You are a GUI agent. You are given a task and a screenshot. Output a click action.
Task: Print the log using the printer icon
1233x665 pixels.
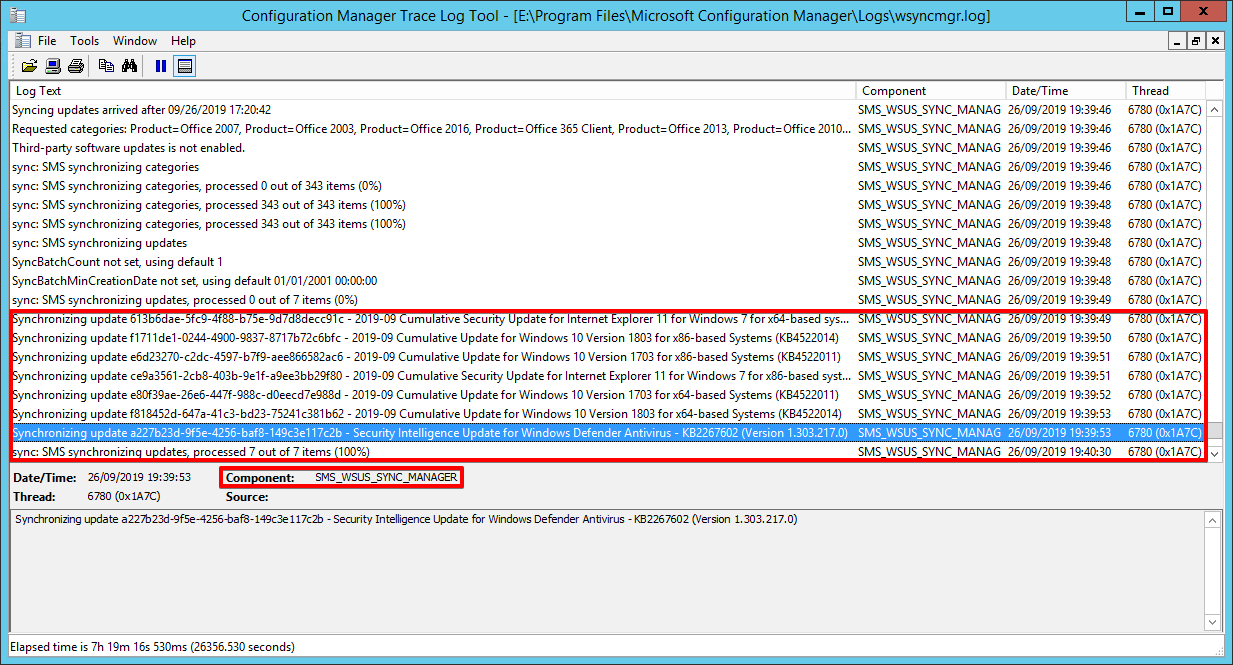76,66
